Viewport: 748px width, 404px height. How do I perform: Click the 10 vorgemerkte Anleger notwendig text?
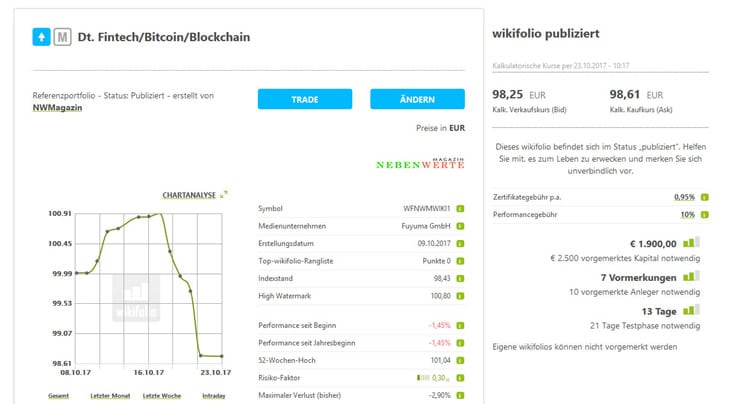[x=634, y=292]
